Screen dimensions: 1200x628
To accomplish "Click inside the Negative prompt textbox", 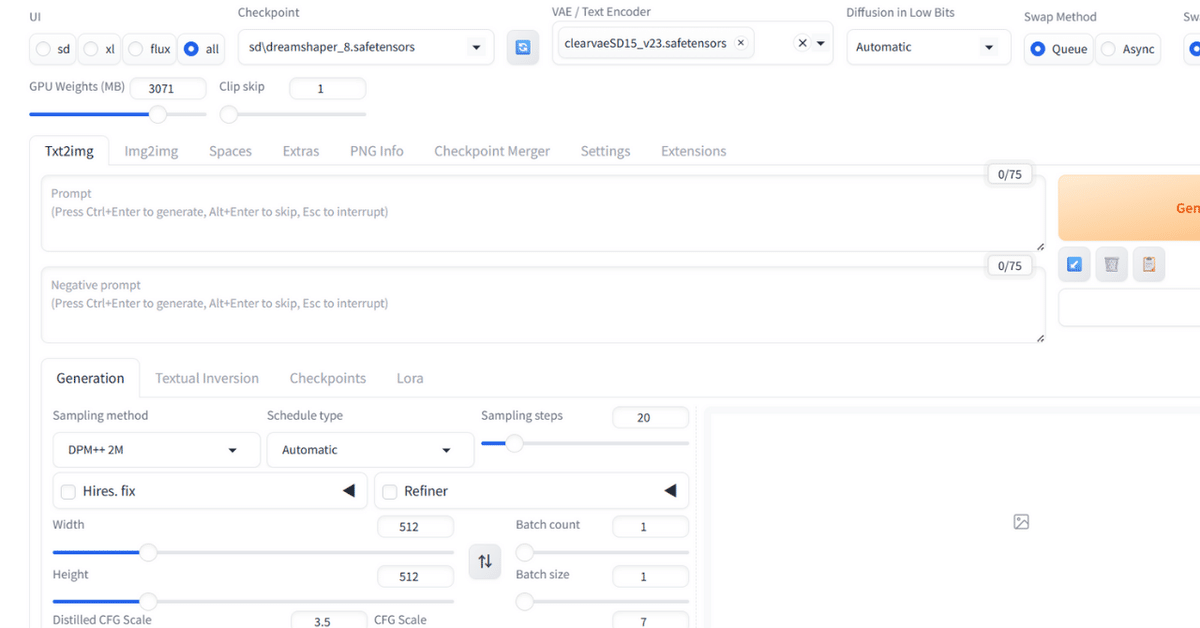I will click(x=540, y=303).
